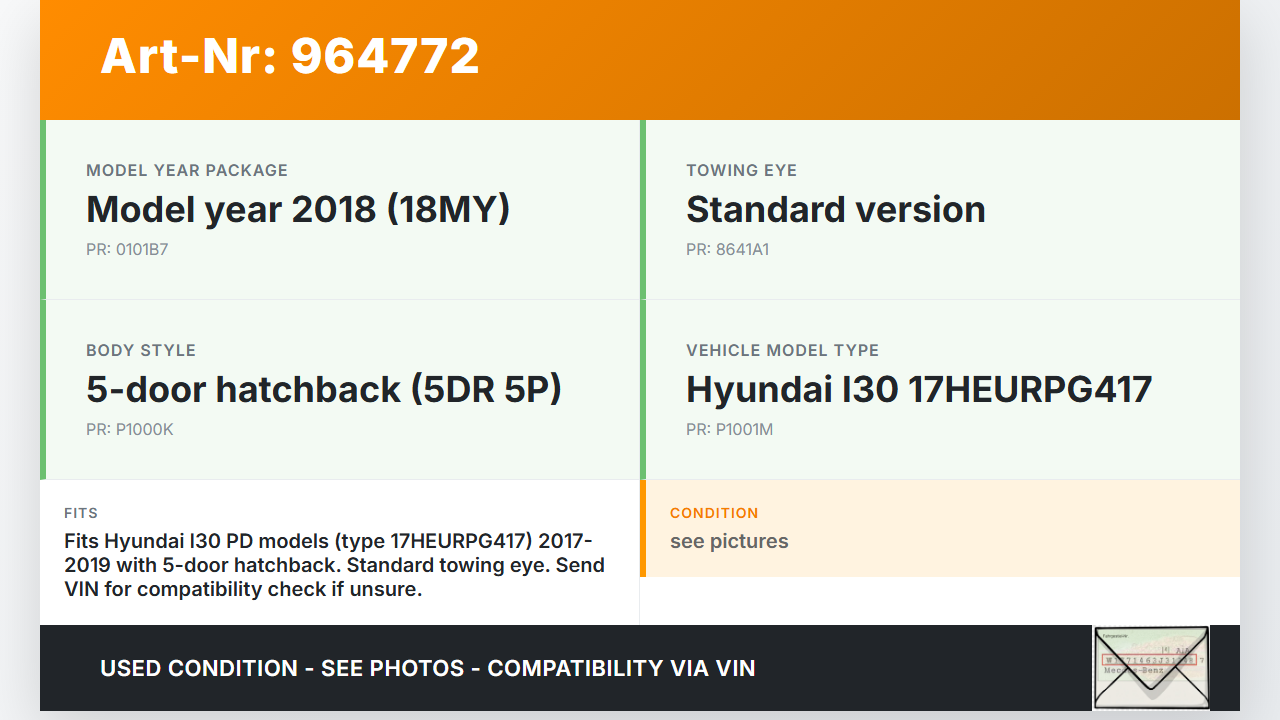Click the TOWING EYE label
Viewport: 1280px width, 720px height.
click(x=741, y=170)
